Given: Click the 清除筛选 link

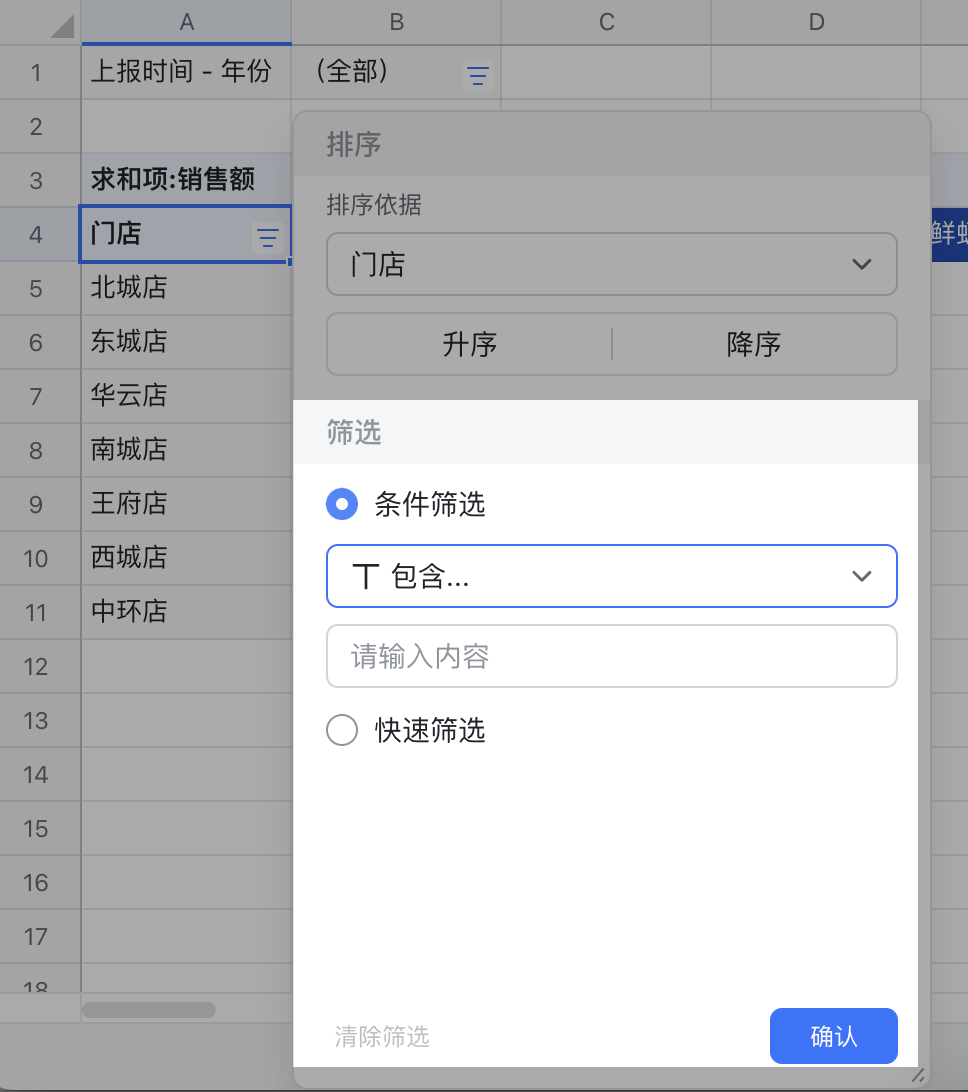Looking at the screenshot, I should point(382,1037).
